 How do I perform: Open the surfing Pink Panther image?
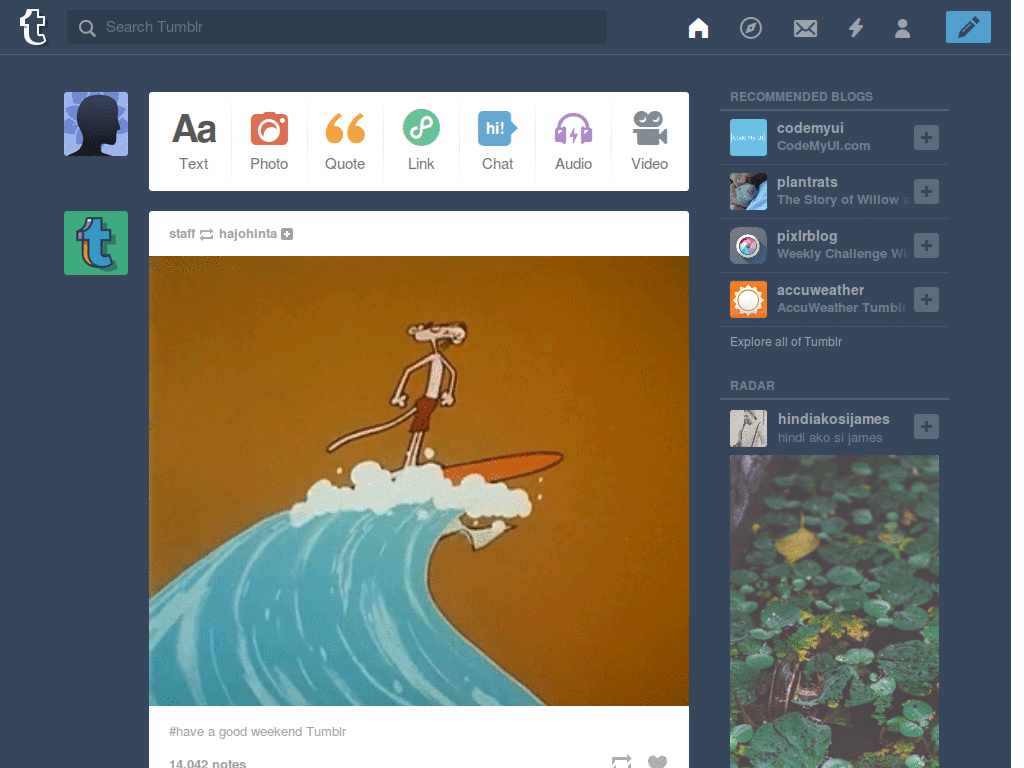click(419, 481)
